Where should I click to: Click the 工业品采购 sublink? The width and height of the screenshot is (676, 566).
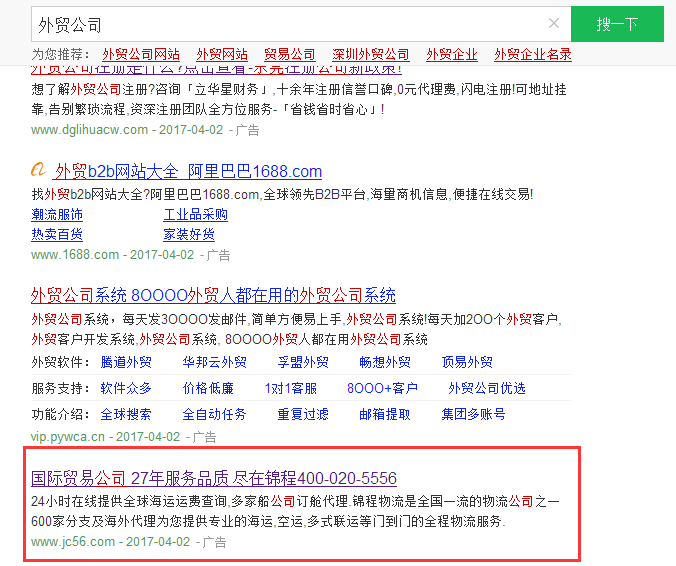[x=195, y=214]
